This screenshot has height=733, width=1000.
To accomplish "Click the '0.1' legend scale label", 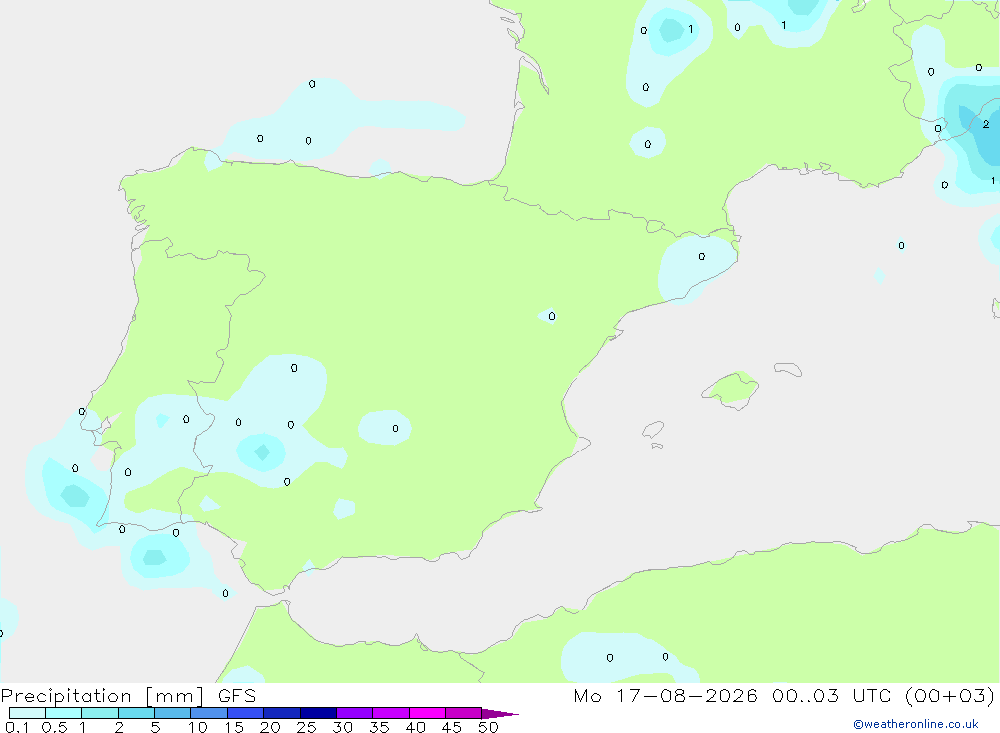I will coord(17,727).
